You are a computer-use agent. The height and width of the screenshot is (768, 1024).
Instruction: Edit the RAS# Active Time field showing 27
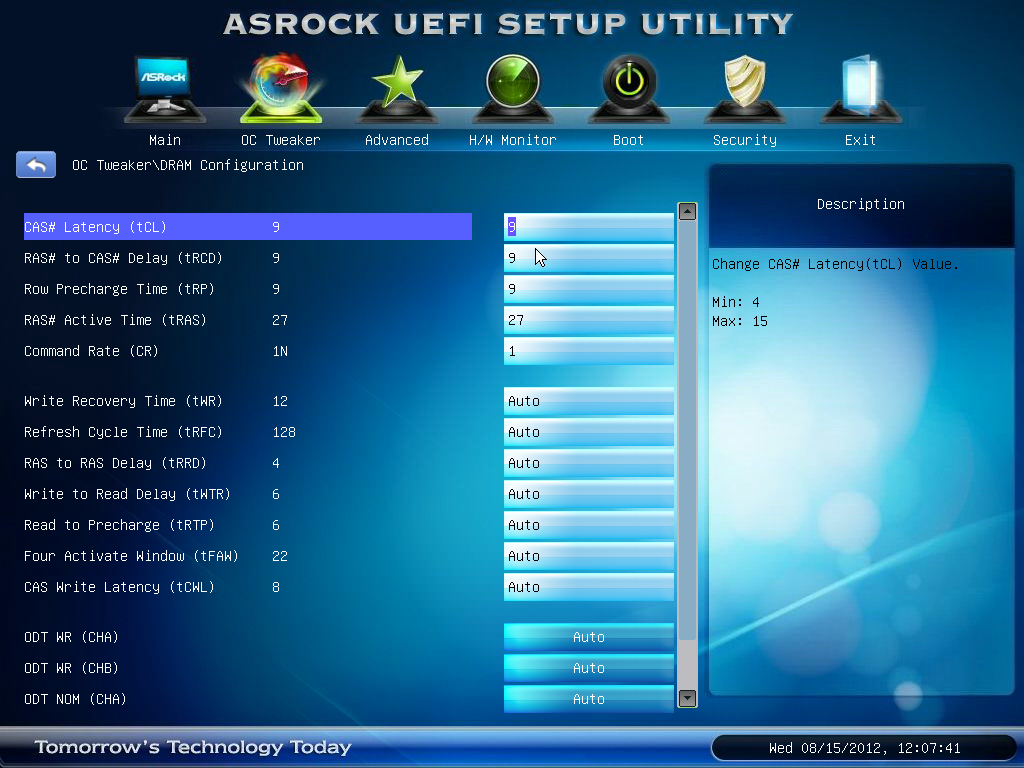click(589, 320)
